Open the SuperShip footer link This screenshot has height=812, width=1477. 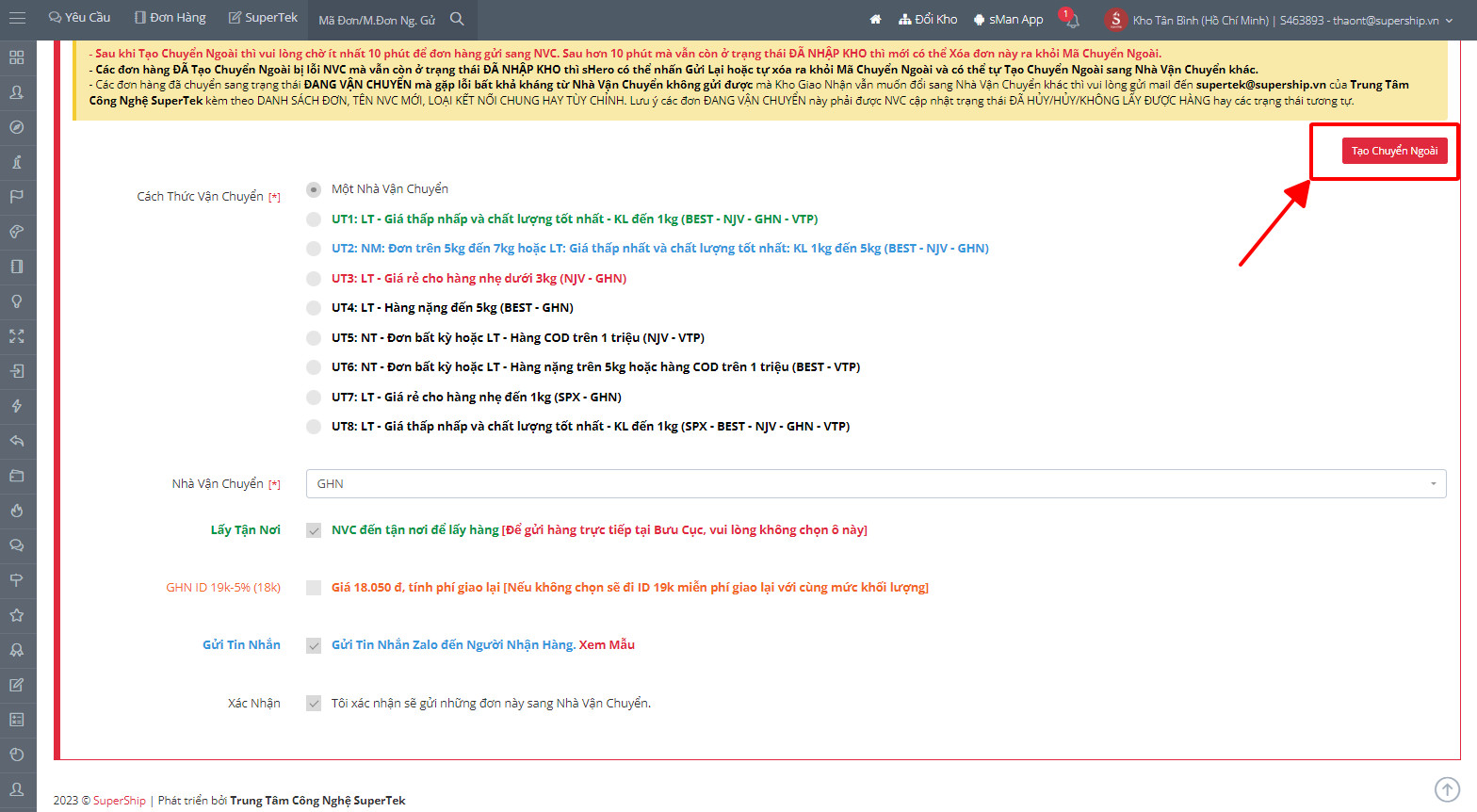[120, 801]
